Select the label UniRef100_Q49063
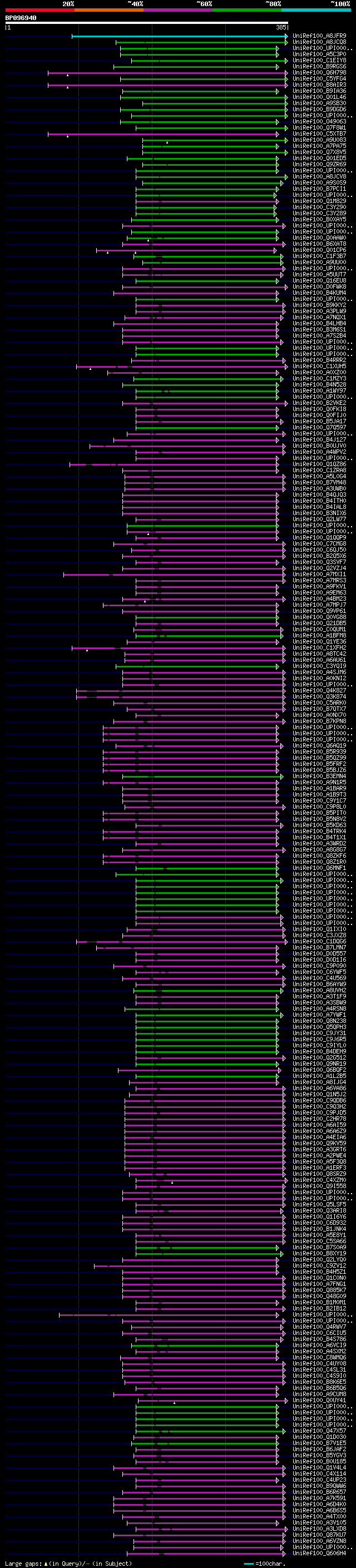 (319, 122)
